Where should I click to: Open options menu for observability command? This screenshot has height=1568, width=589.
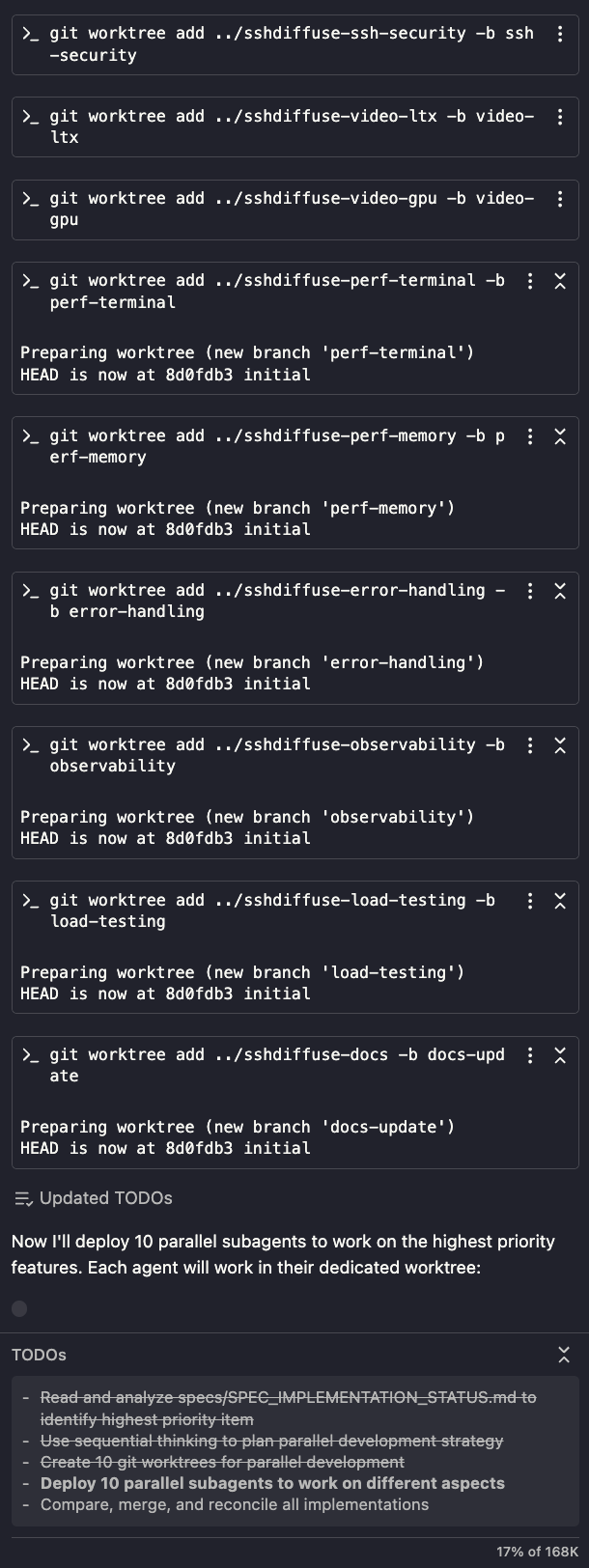click(530, 745)
